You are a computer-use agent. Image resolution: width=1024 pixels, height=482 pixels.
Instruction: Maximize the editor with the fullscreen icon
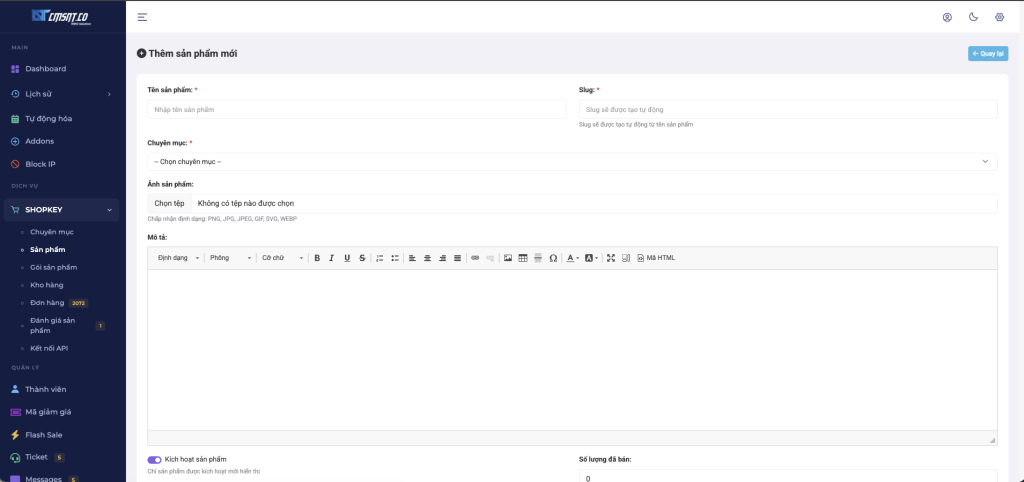point(611,258)
